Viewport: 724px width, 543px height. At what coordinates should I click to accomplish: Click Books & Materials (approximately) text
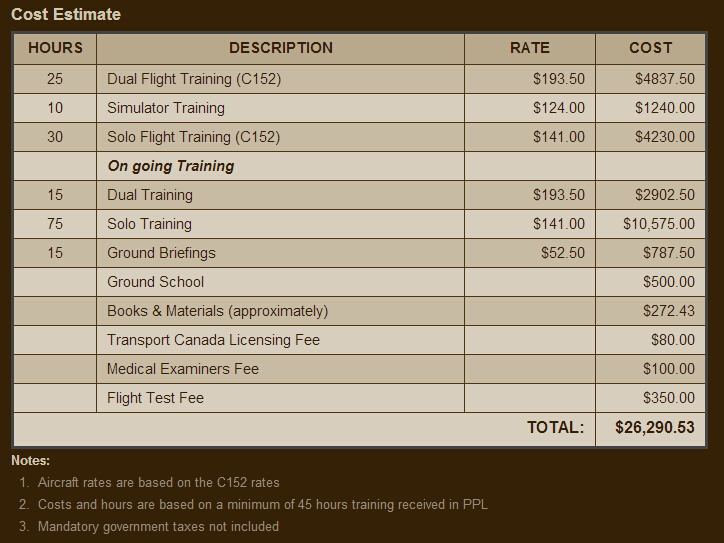[x=217, y=311]
